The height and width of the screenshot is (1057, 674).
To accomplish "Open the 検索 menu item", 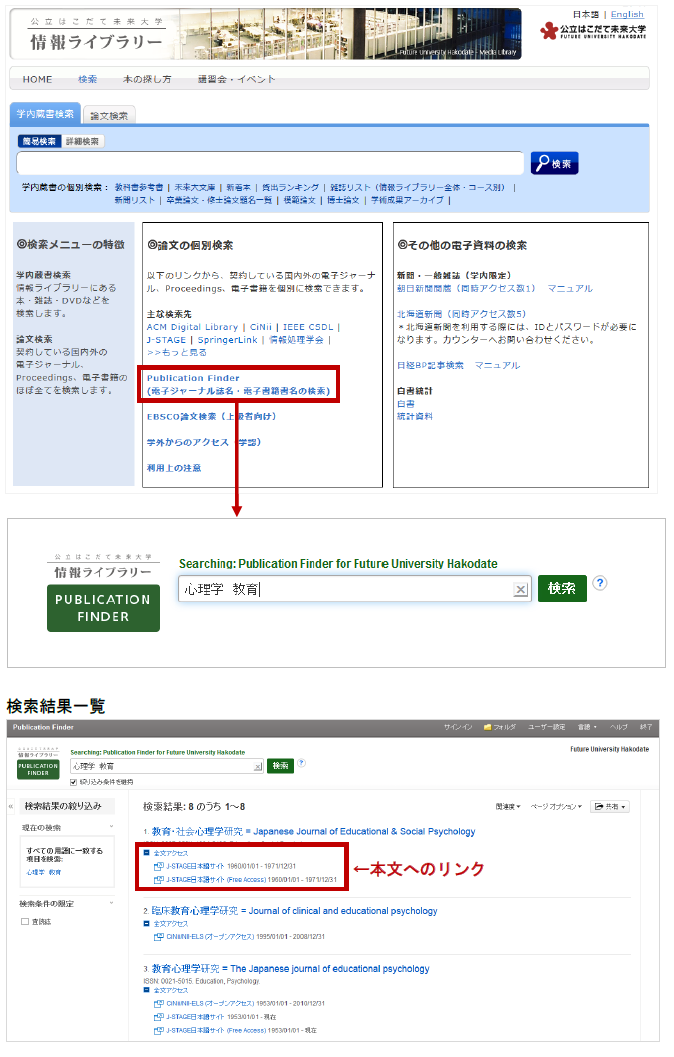I will [88, 80].
